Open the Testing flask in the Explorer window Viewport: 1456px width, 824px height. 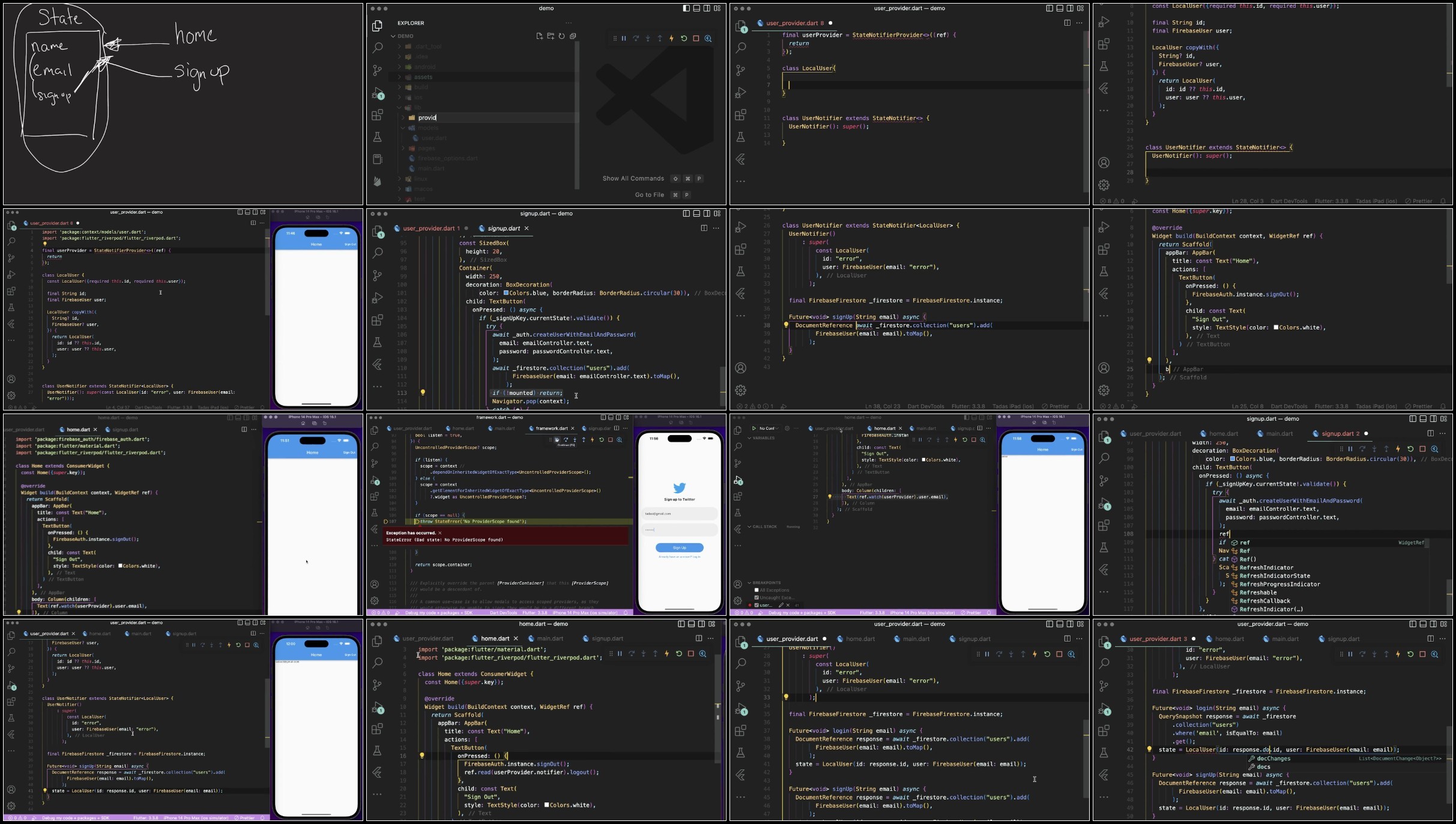[x=377, y=137]
